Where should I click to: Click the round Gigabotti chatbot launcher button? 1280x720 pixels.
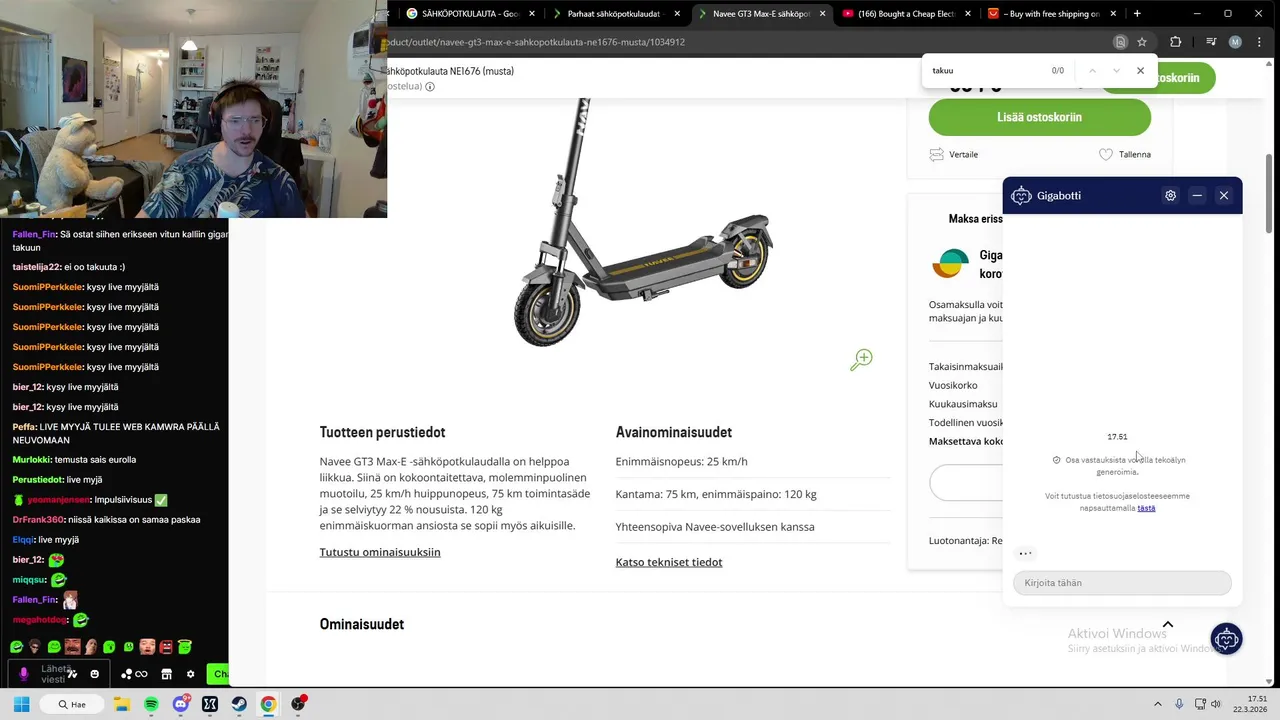click(1226, 639)
